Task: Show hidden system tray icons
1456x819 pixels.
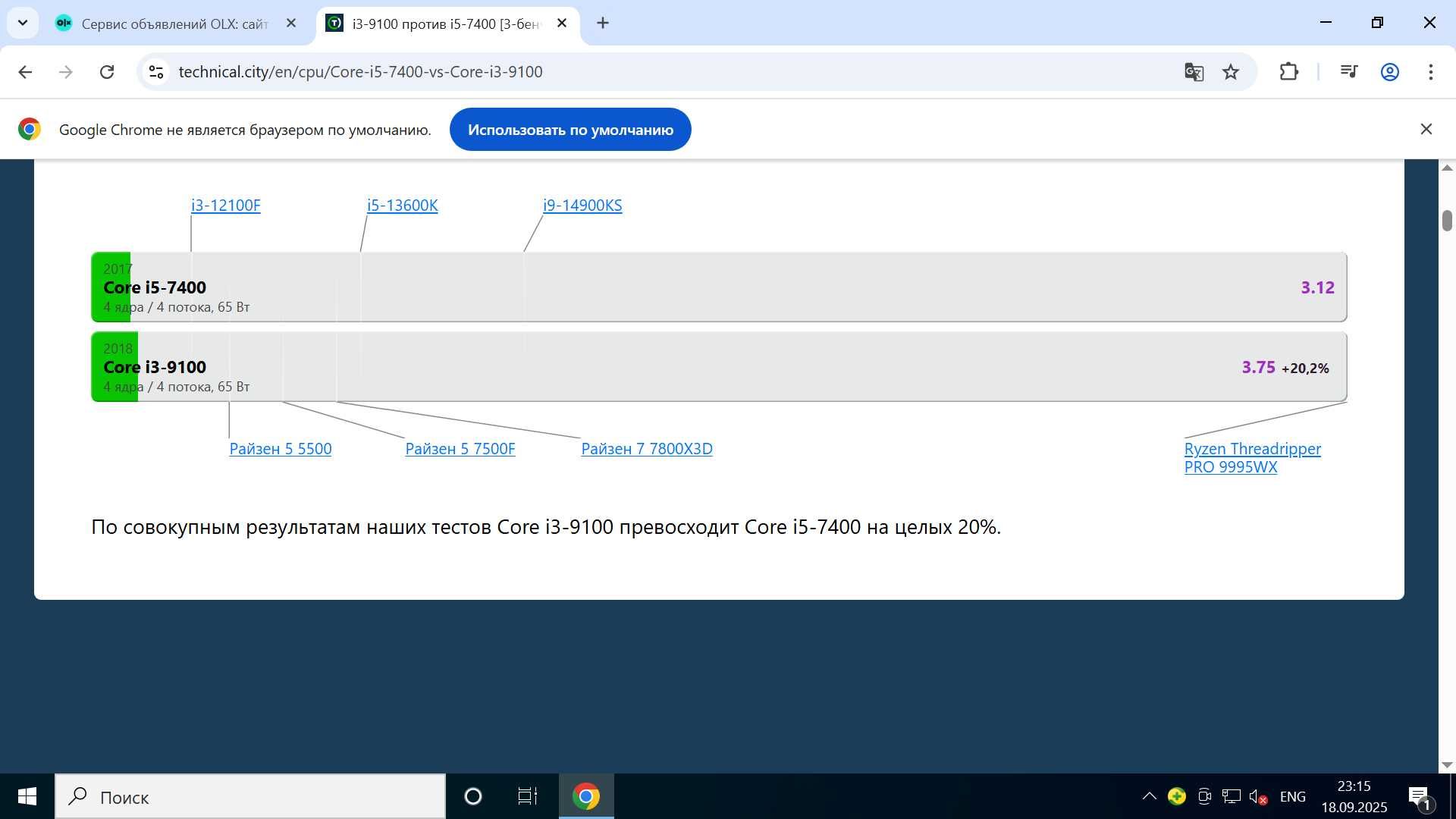Action: 1150,796
